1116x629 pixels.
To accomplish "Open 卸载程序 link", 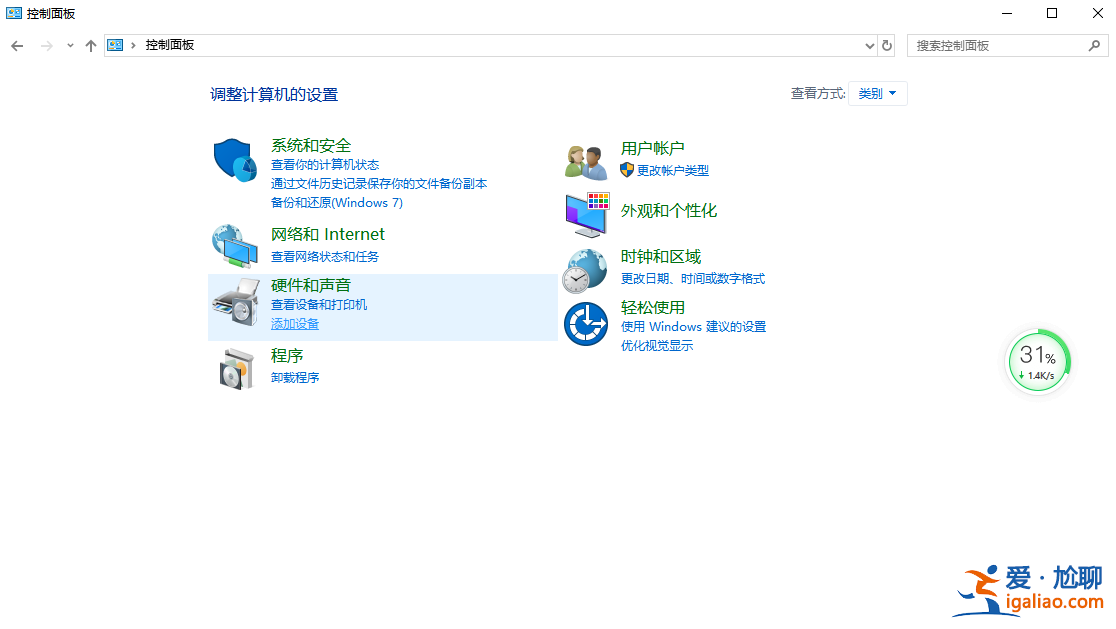I will [x=294, y=377].
